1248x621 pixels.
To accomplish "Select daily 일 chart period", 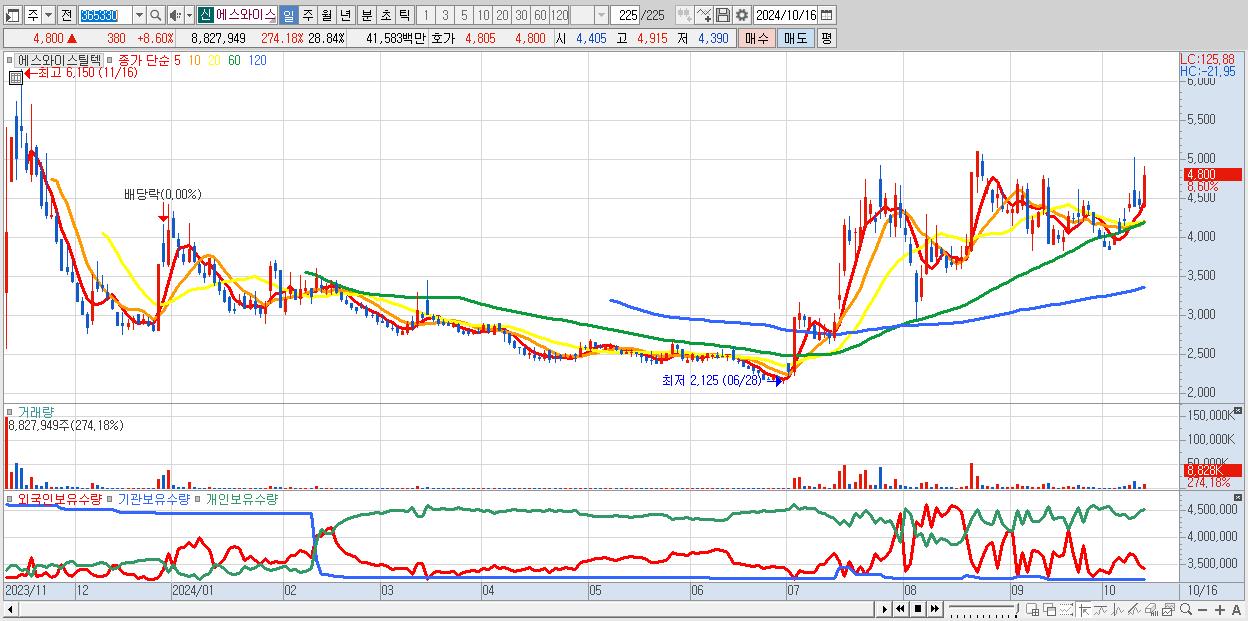I will [288, 15].
